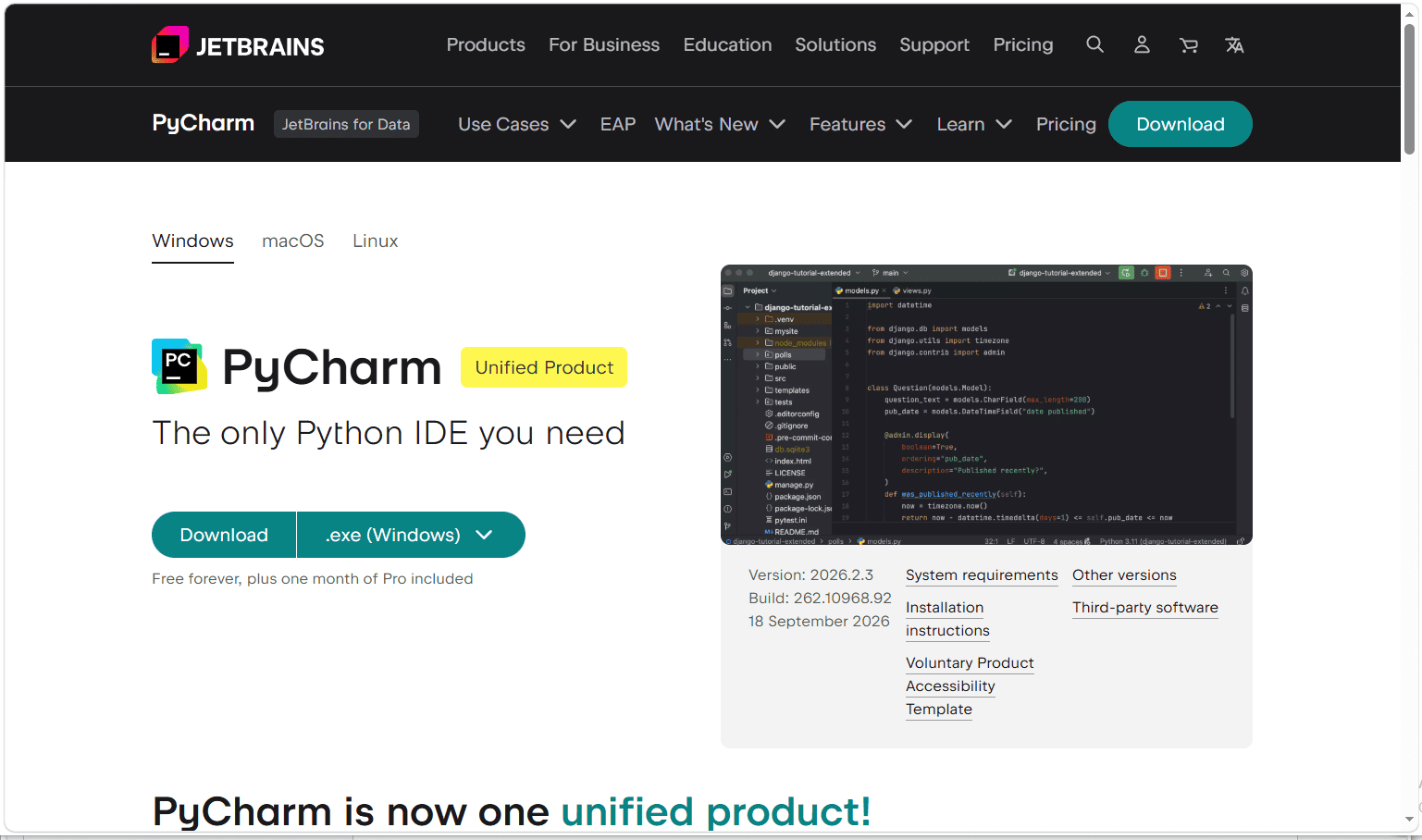
Task: Click the 'Build: 262.10968.92' text
Action: coord(820,599)
